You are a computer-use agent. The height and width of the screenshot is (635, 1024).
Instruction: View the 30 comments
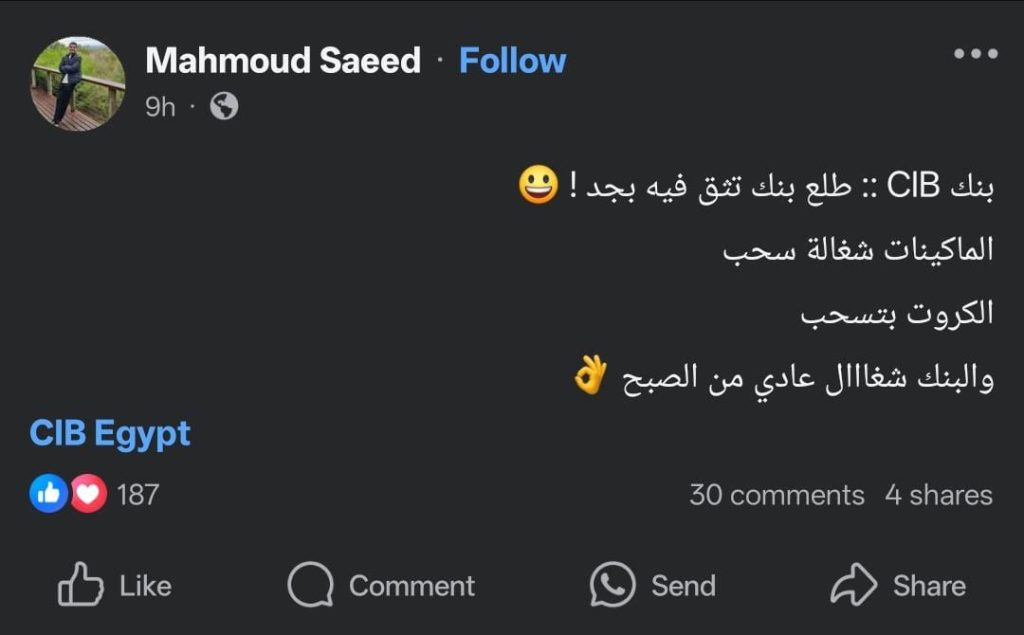777,495
